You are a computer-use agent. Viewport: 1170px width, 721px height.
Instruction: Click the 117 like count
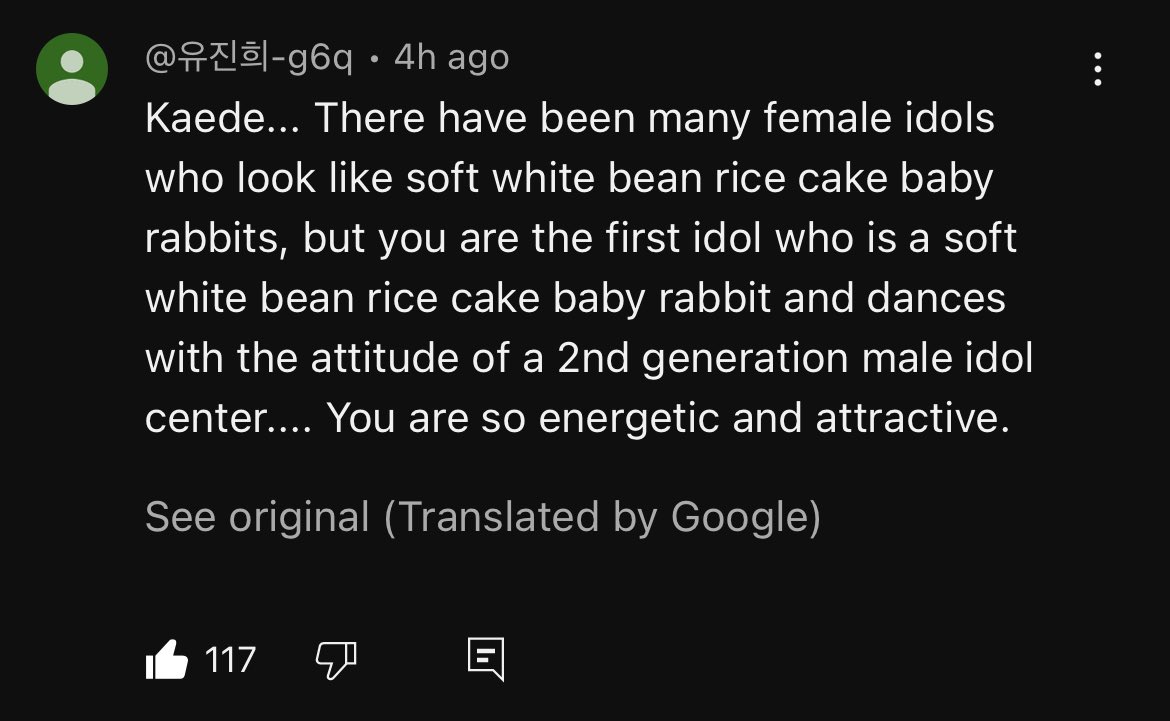coord(230,661)
